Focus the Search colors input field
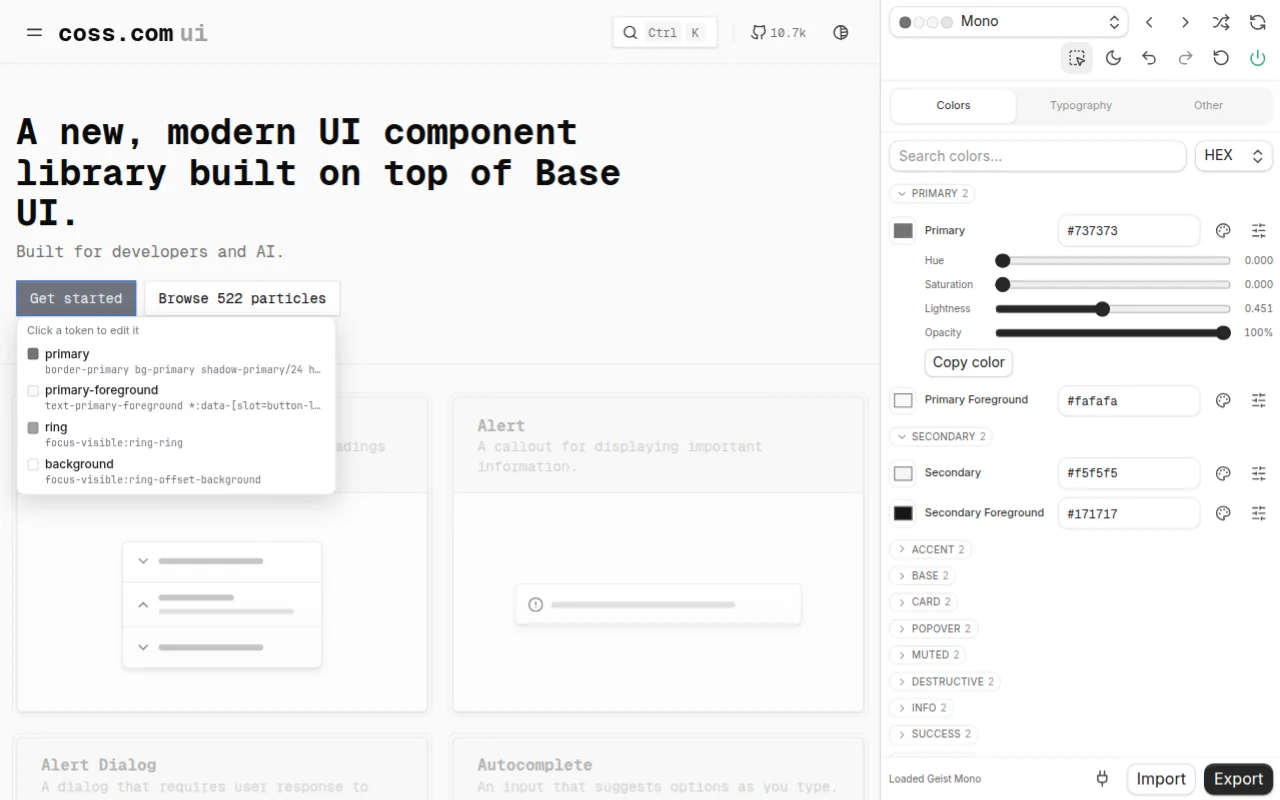 1038,156
